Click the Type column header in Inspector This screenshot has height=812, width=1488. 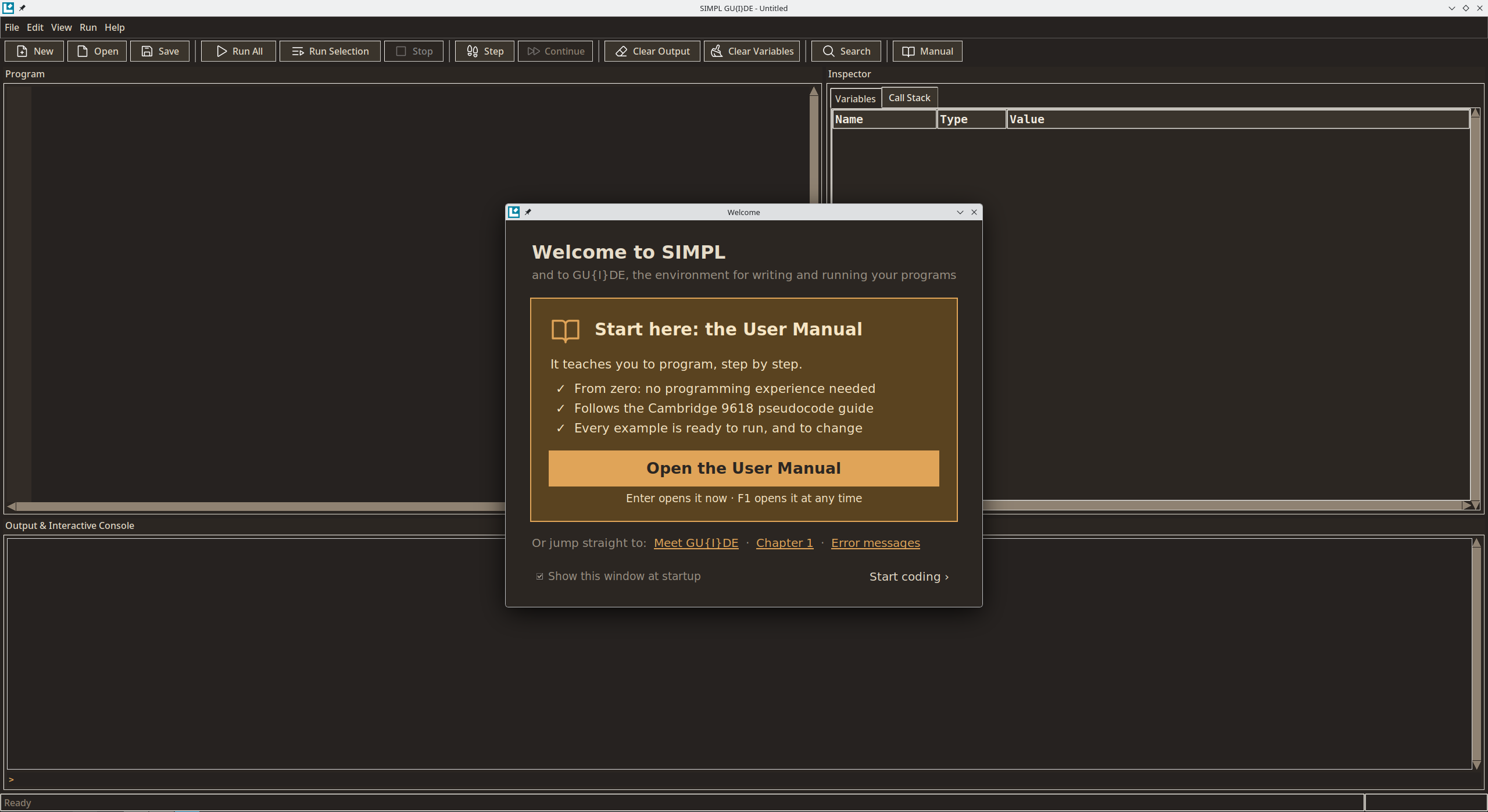[x=972, y=119]
